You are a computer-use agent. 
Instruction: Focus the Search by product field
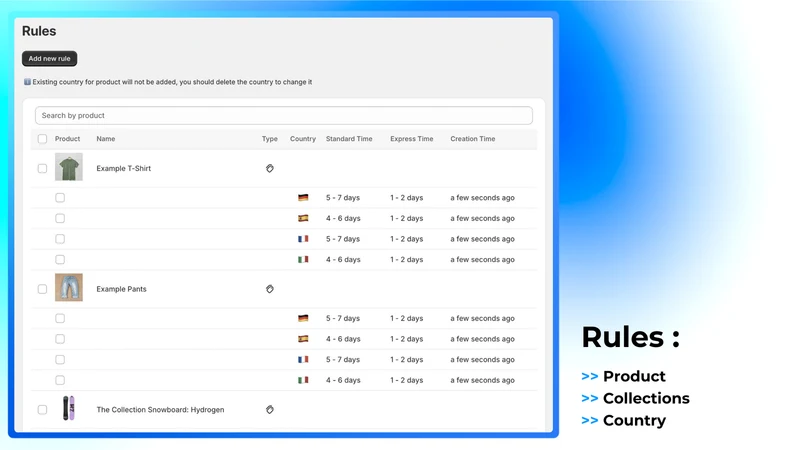click(x=284, y=115)
